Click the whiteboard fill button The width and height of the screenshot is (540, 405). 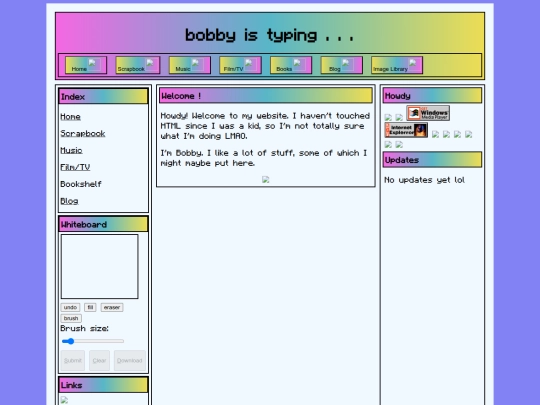[x=90, y=307]
